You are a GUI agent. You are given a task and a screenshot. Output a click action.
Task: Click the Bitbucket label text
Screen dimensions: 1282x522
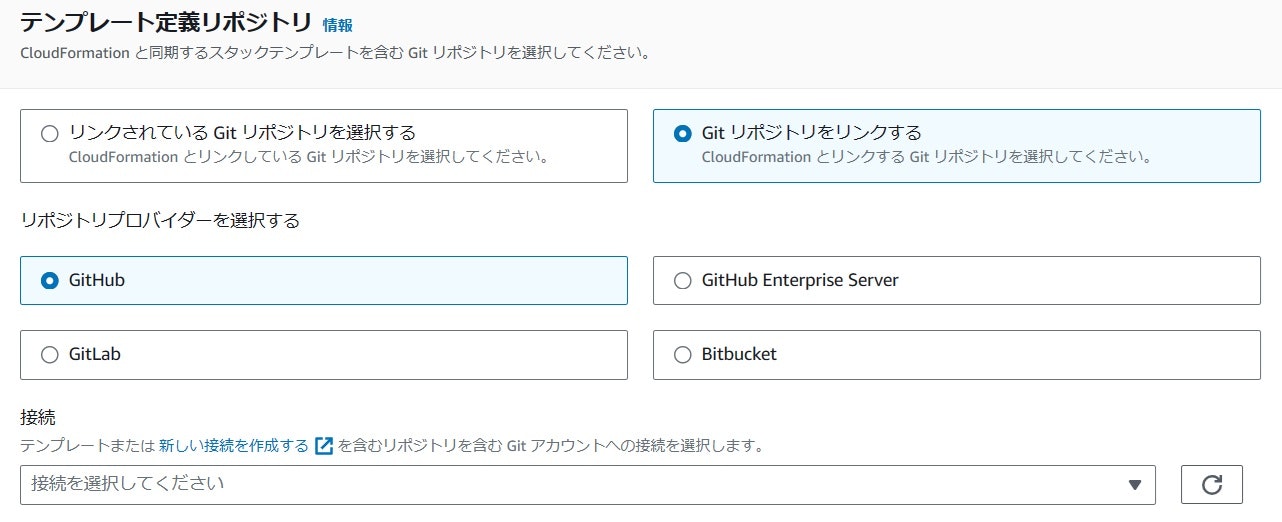click(739, 354)
